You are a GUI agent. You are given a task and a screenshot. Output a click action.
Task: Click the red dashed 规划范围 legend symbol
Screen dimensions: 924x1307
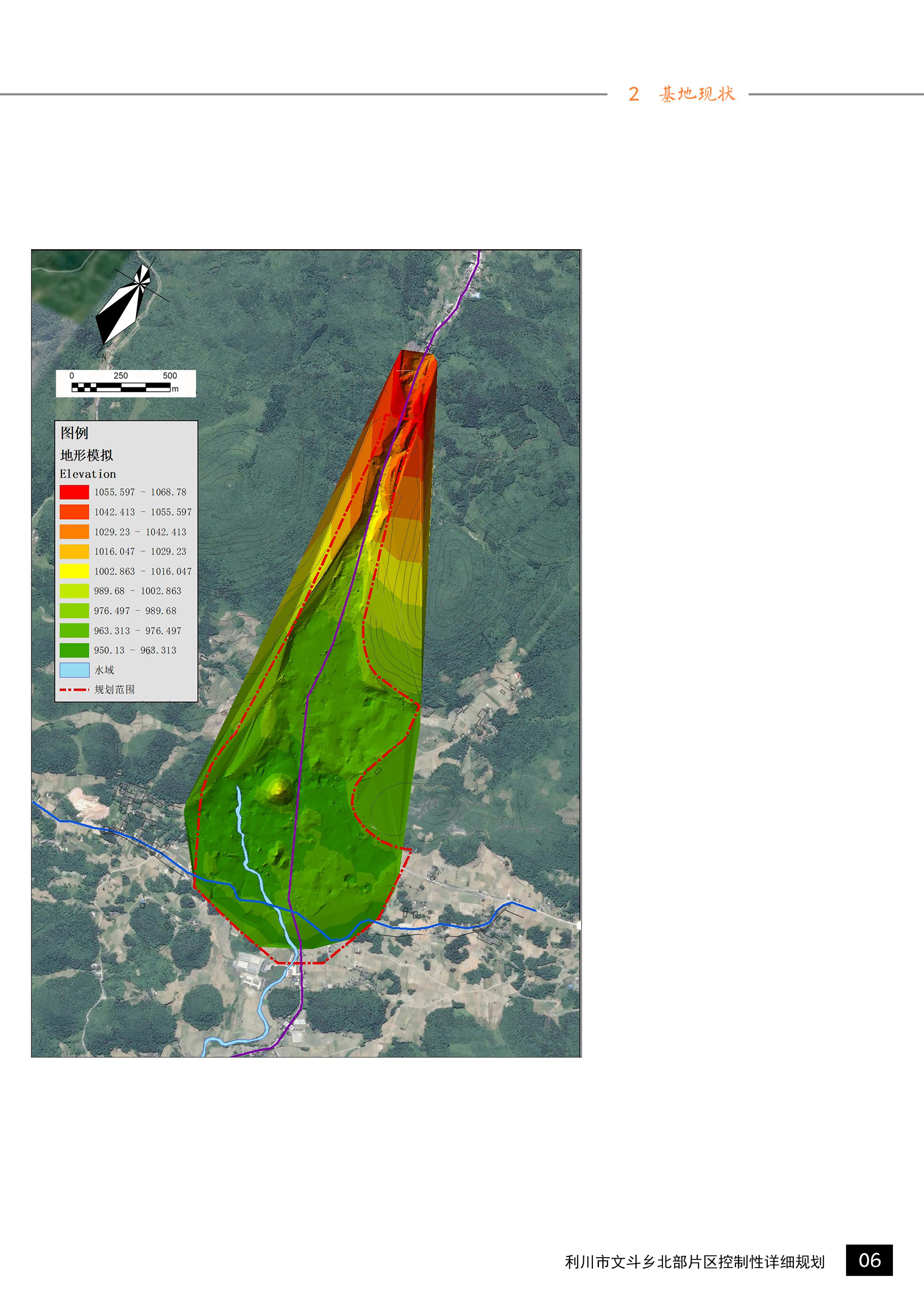74,689
